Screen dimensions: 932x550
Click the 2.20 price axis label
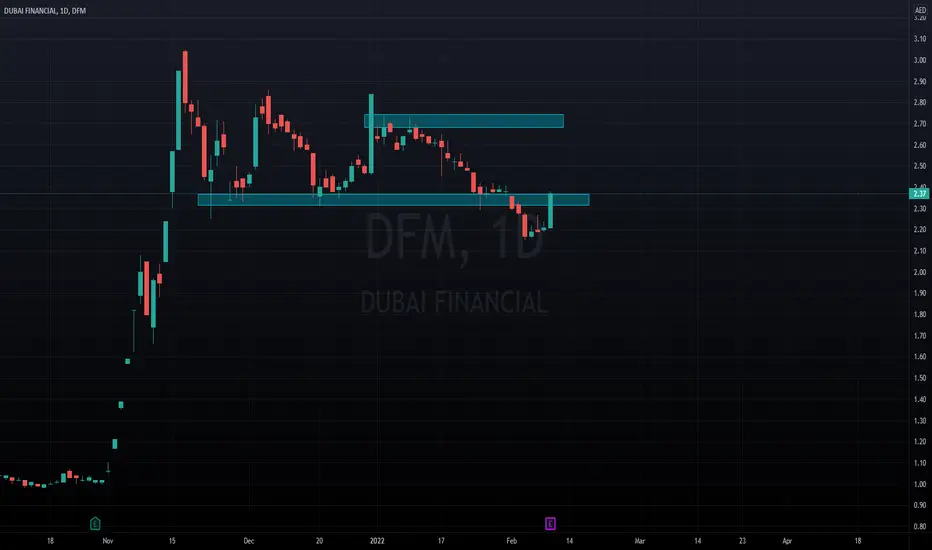pos(920,230)
